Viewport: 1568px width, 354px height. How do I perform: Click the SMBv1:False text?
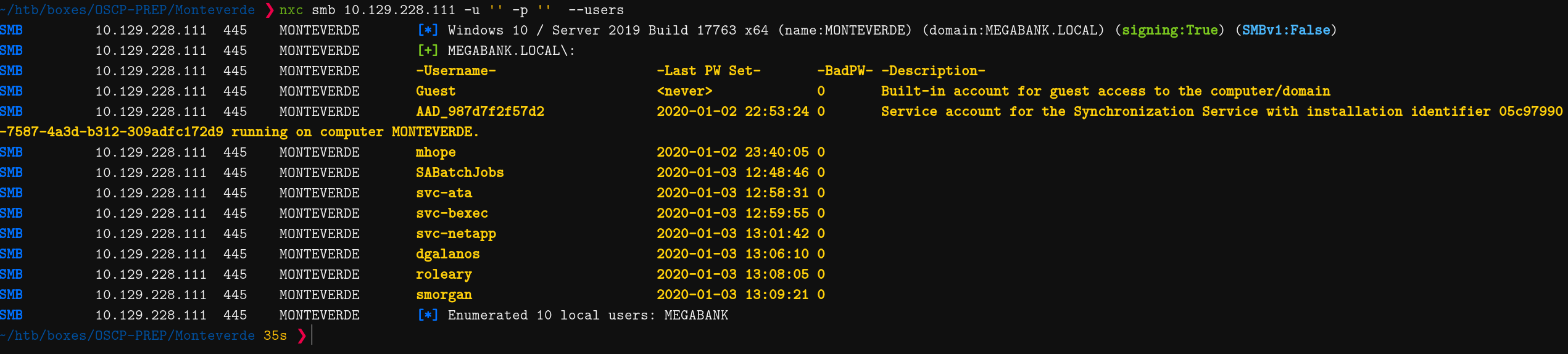click(x=1286, y=30)
